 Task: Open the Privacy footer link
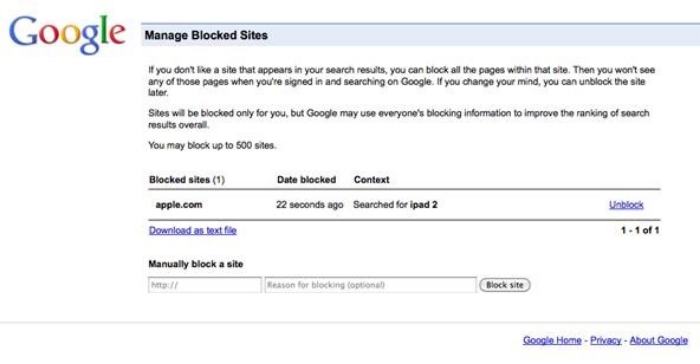point(605,340)
